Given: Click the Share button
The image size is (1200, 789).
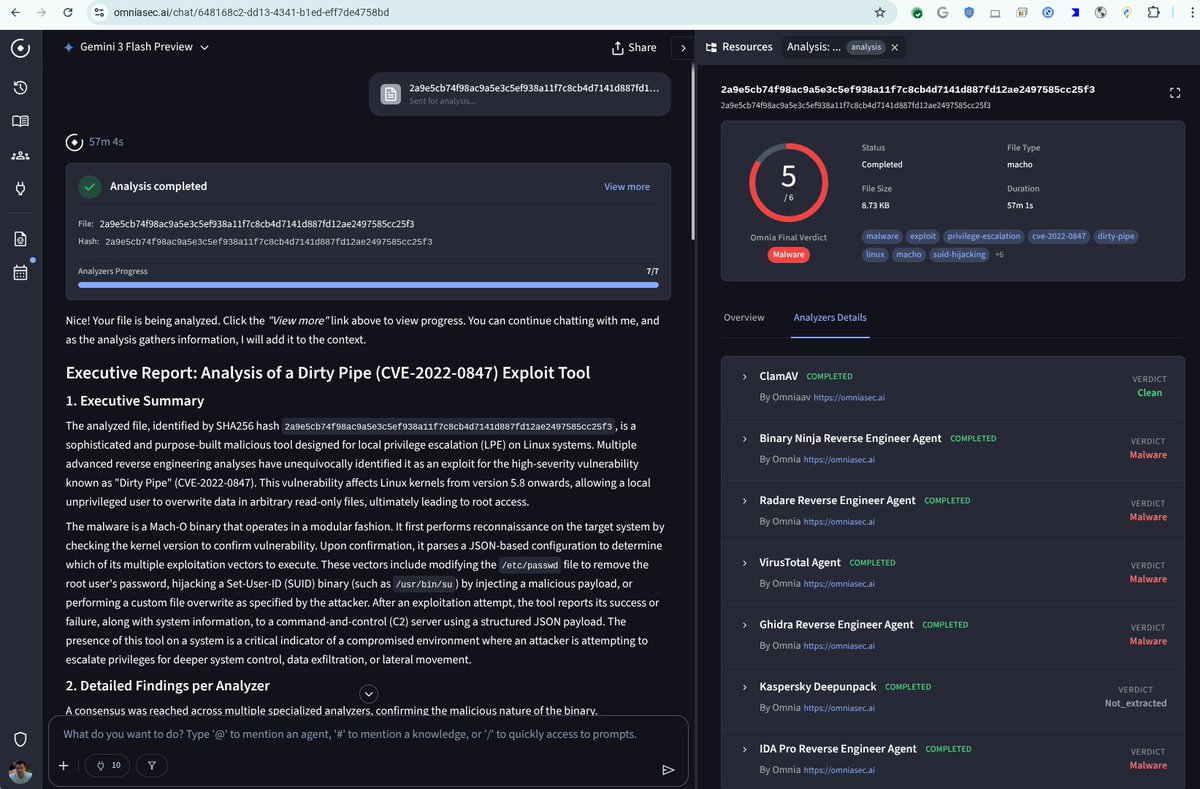Looking at the screenshot, I should point(634,47).
